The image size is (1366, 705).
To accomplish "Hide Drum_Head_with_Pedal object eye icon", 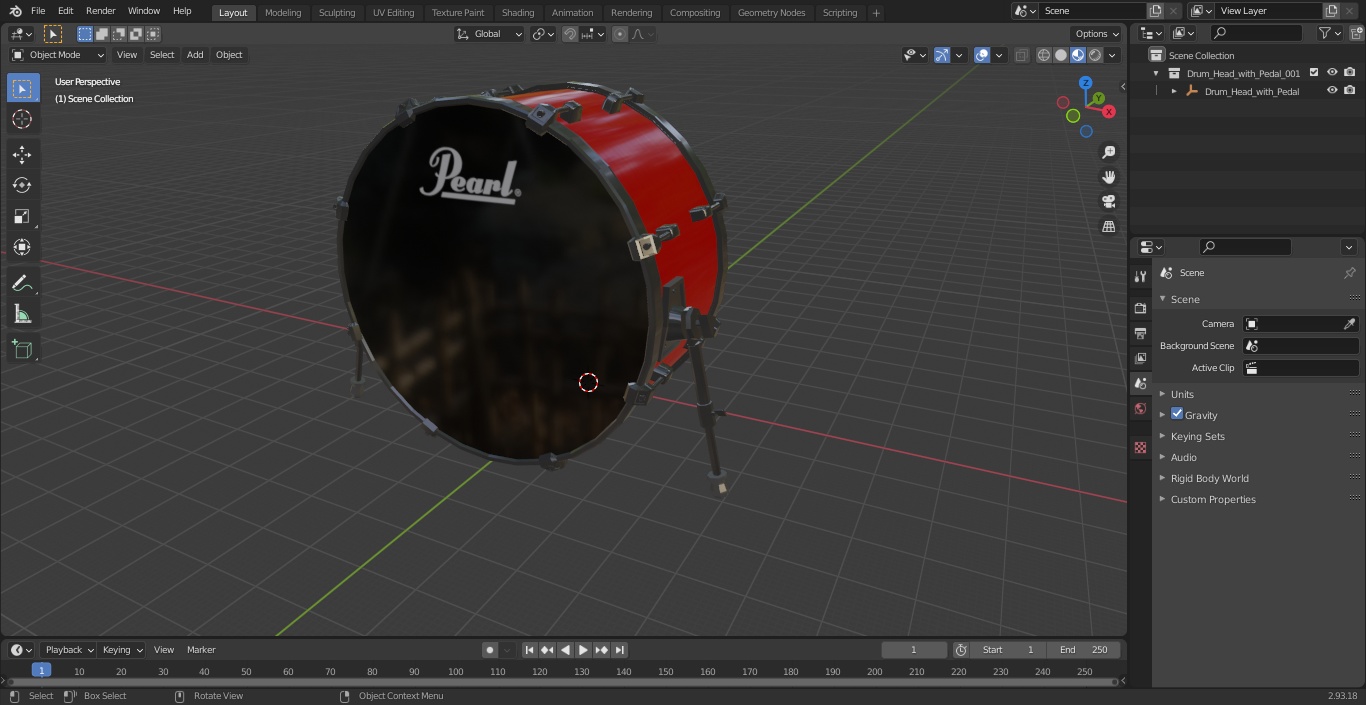I will 1332,91.
